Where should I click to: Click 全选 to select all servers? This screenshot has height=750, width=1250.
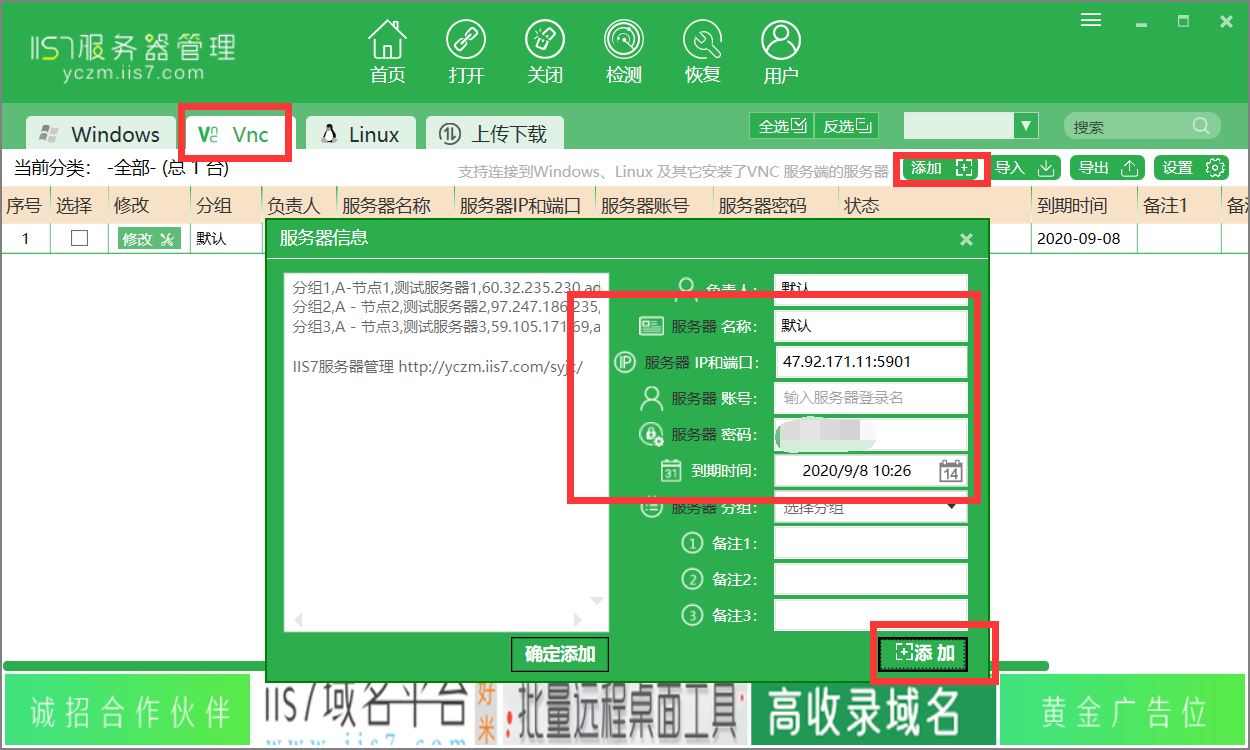(780, 125)
